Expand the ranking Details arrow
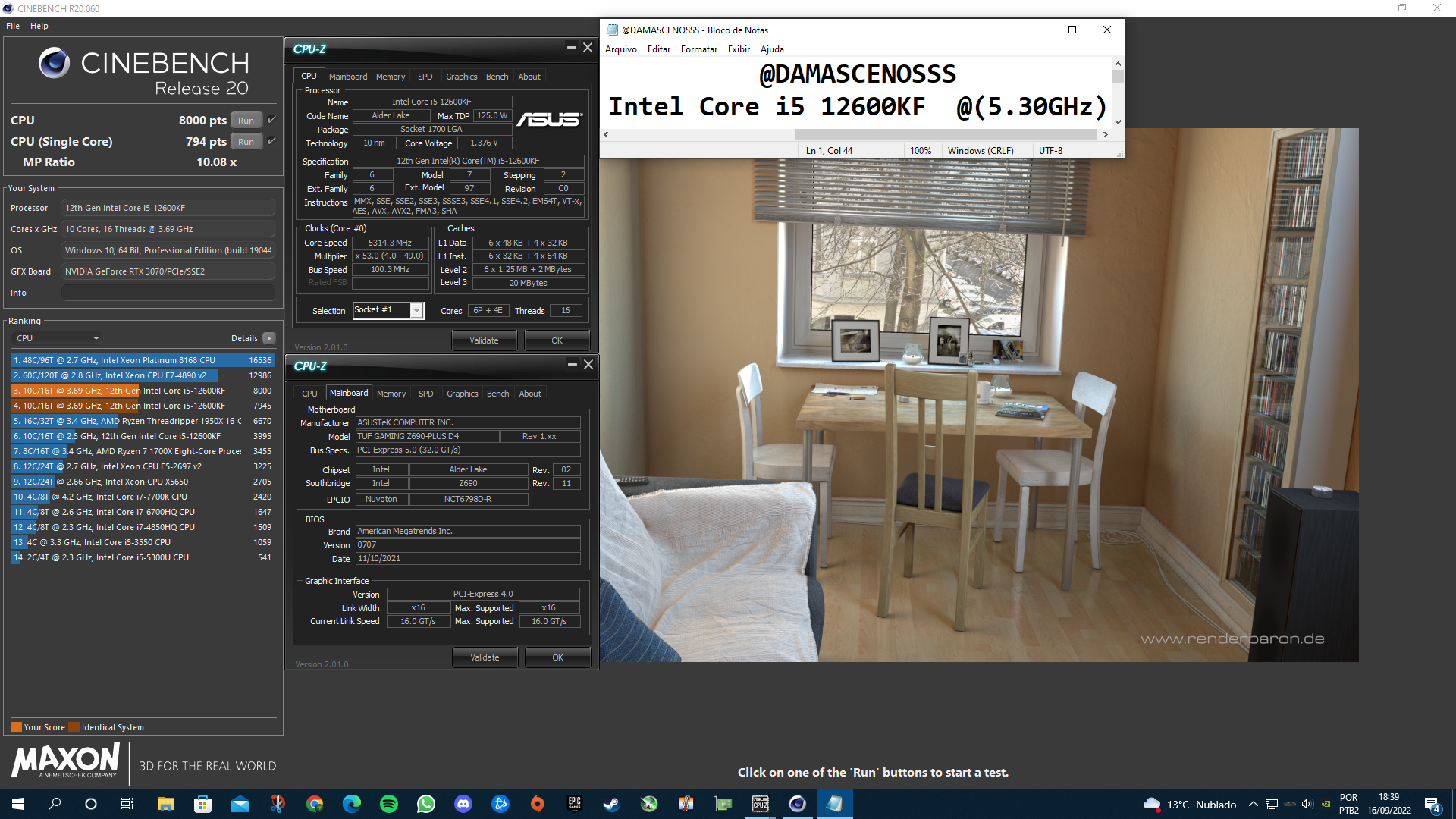The width and height of the screenshot is (1456, 819). point(269,338)
